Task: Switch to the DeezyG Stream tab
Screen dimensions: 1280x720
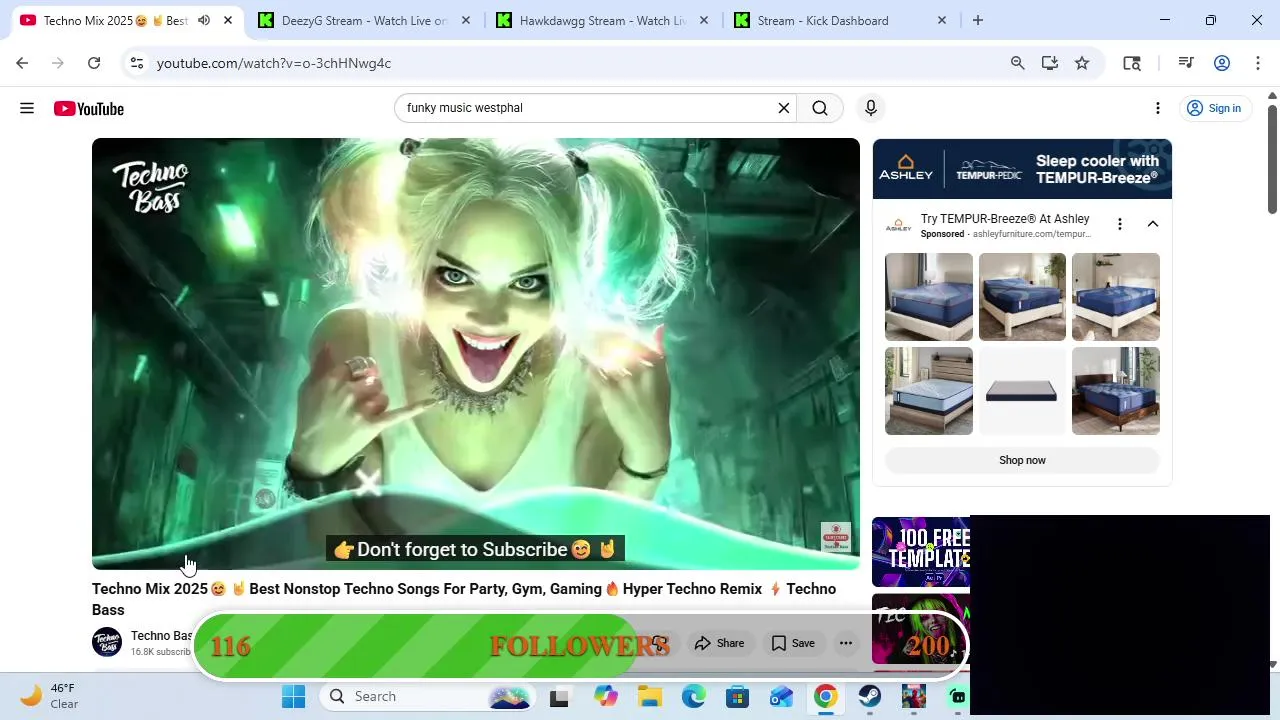Action: pos(364,20)
